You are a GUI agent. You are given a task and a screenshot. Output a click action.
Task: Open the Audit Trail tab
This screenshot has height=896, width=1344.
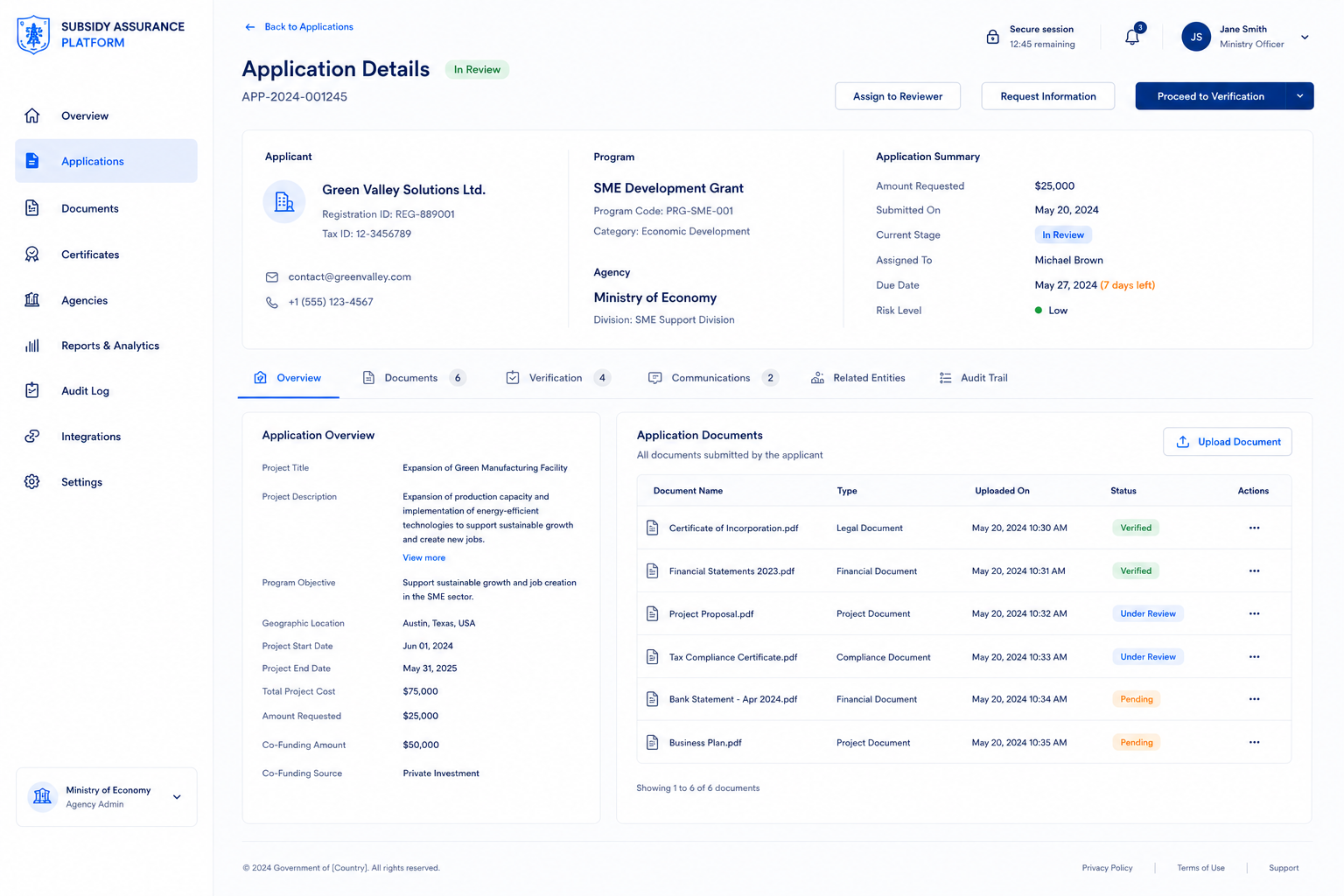tap(973, 378)
